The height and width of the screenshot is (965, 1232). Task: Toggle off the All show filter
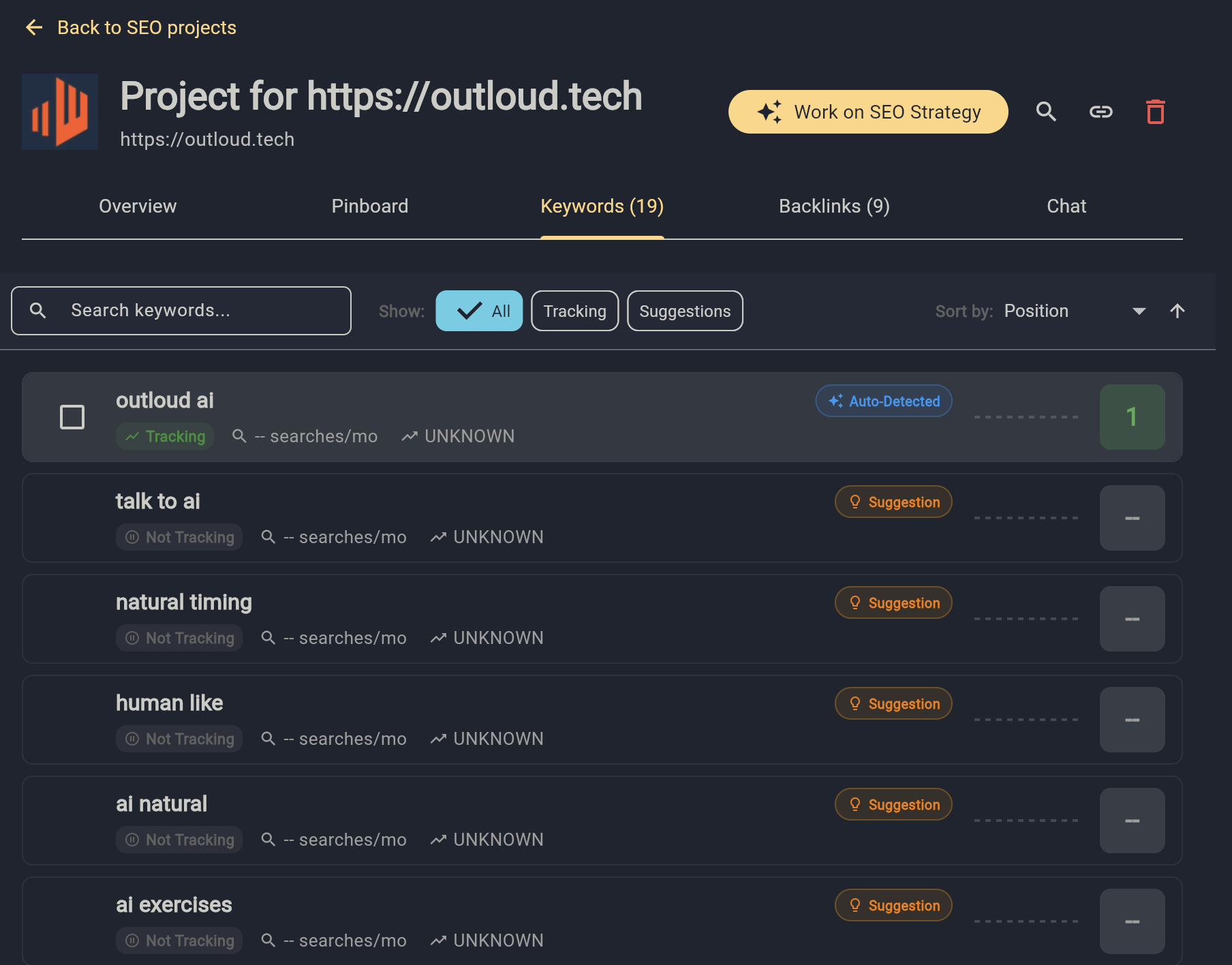(479, 311)
